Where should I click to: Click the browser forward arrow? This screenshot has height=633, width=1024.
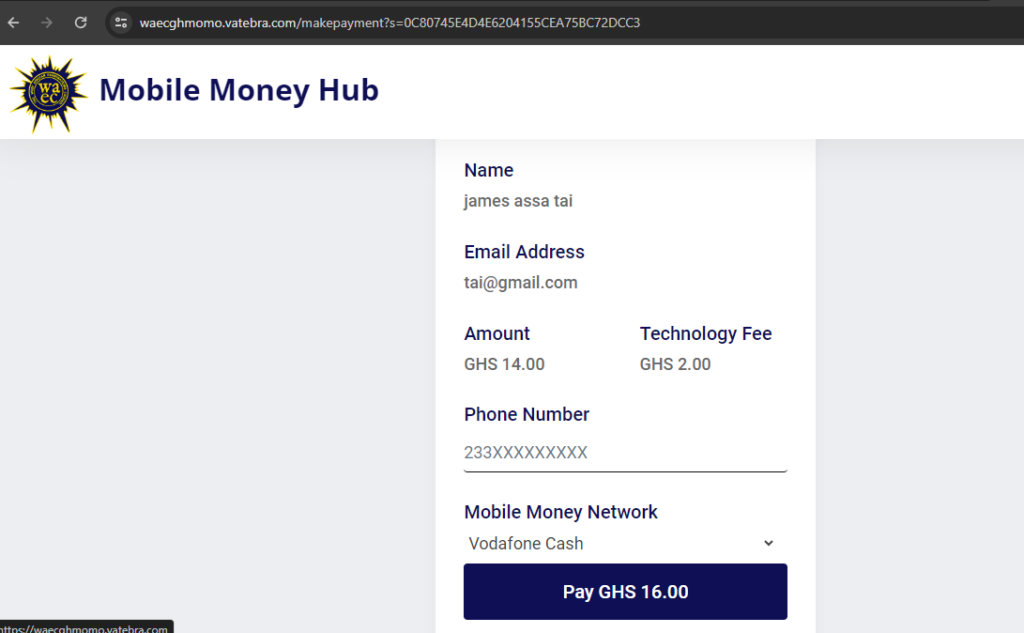46,23
